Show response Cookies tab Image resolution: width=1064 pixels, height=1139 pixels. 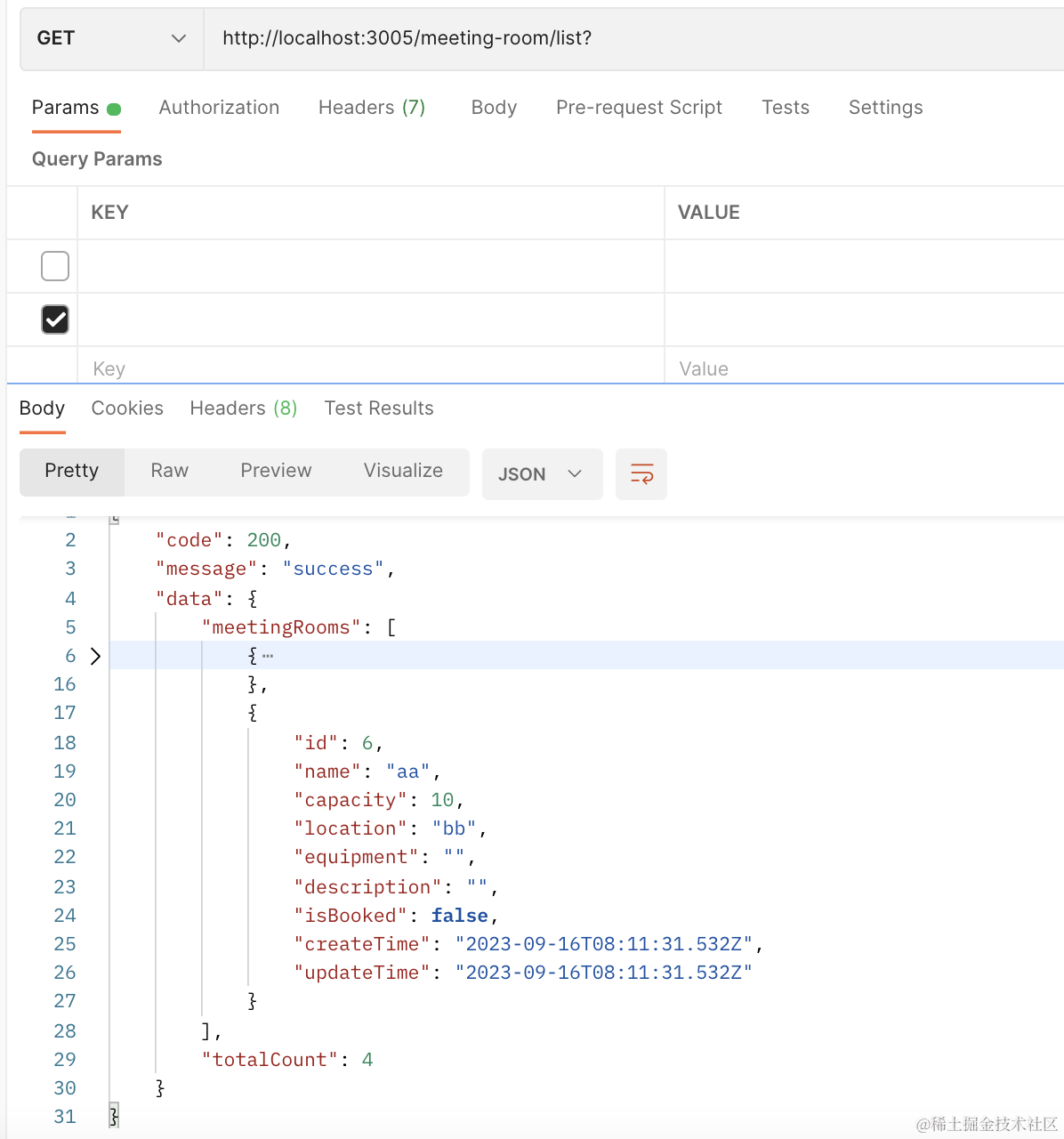point(127,408)
